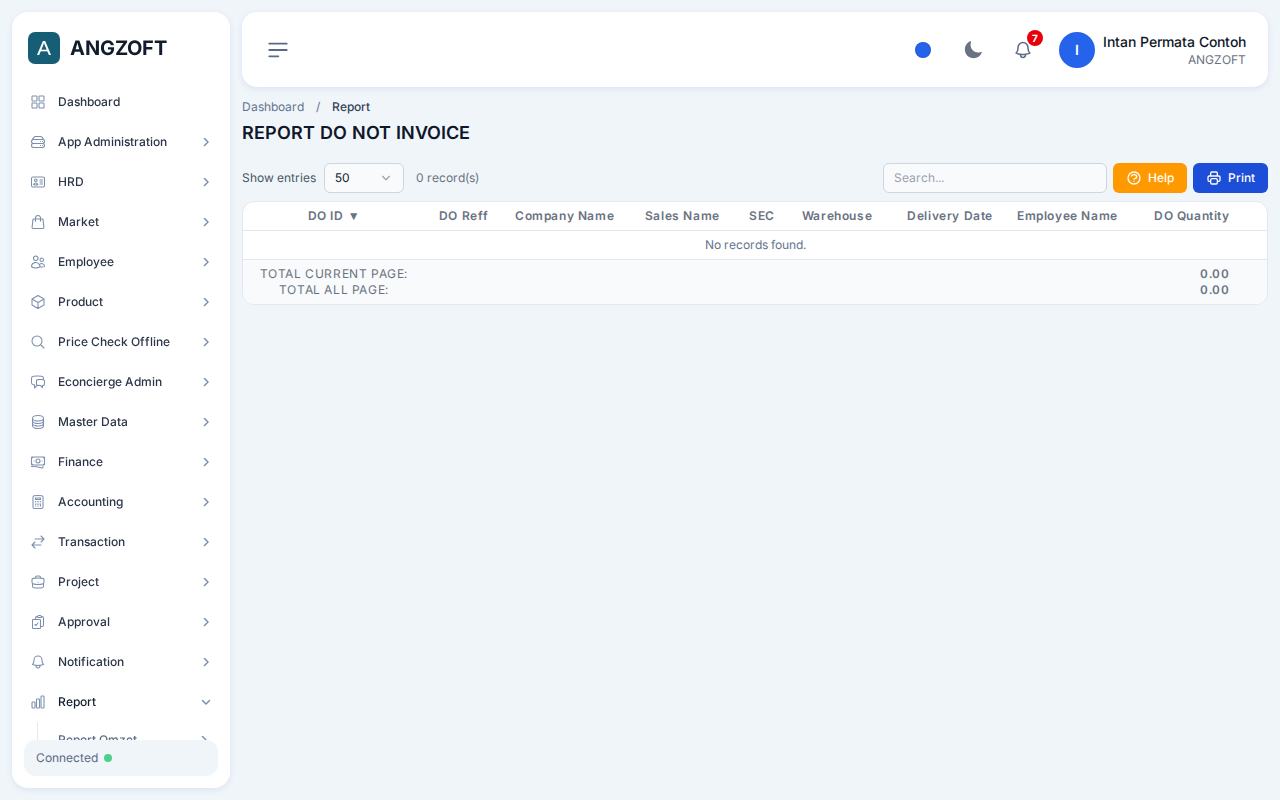The image size is (1280, 800).
Task: Expand the HRD menu chevron
Action: tap(206, 182)
